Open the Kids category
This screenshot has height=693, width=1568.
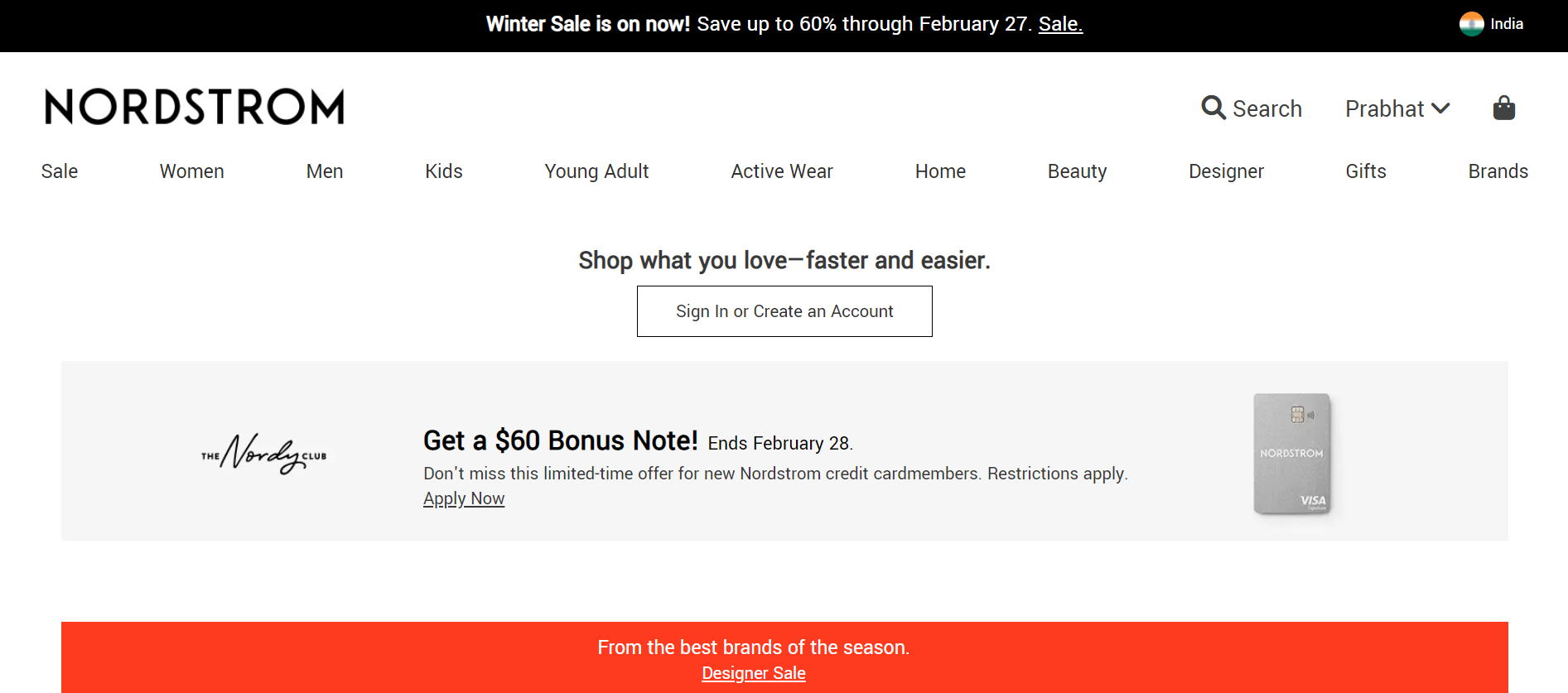[444, 171]
